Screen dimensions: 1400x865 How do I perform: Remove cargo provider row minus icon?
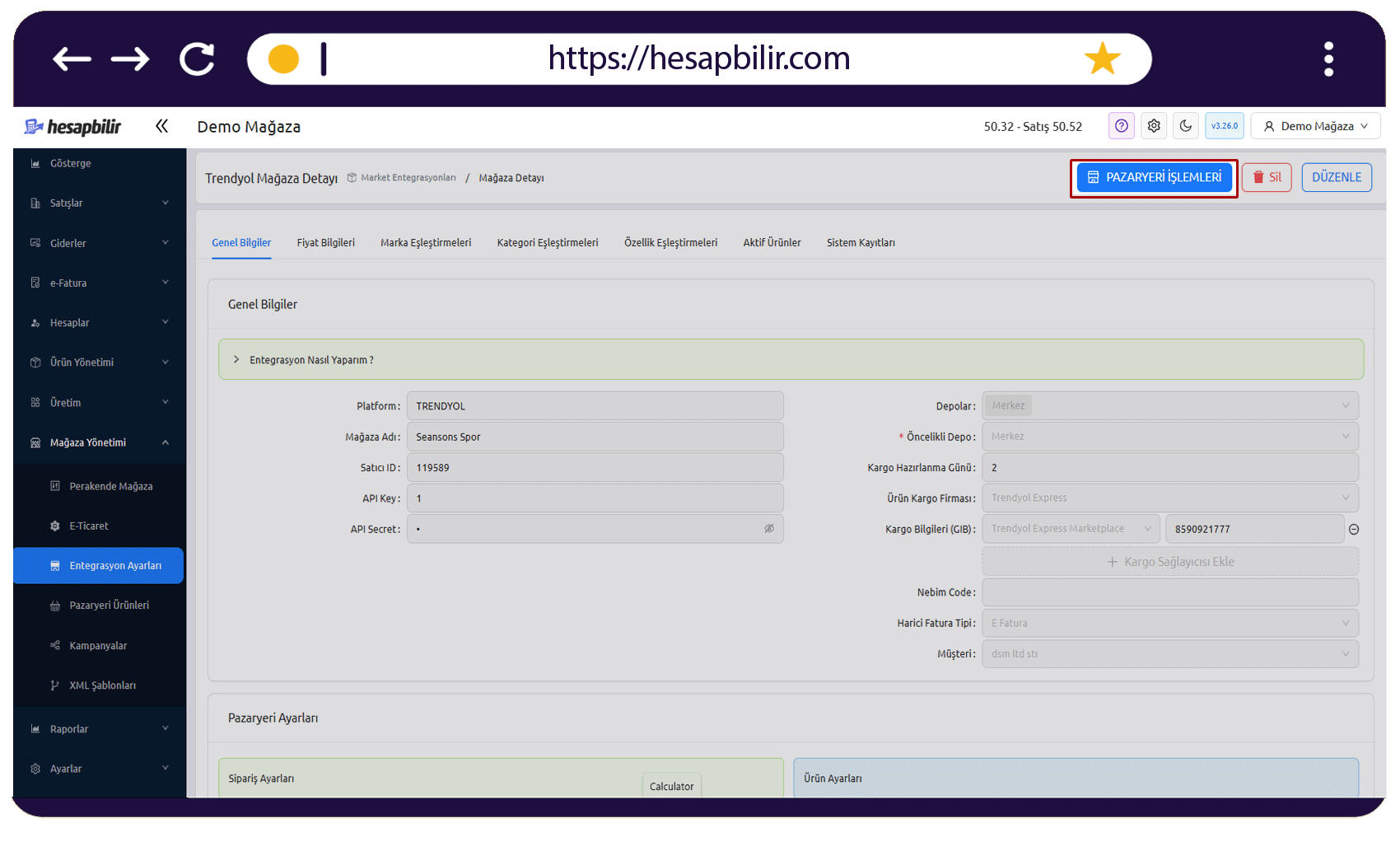(x=1354, y=530)
